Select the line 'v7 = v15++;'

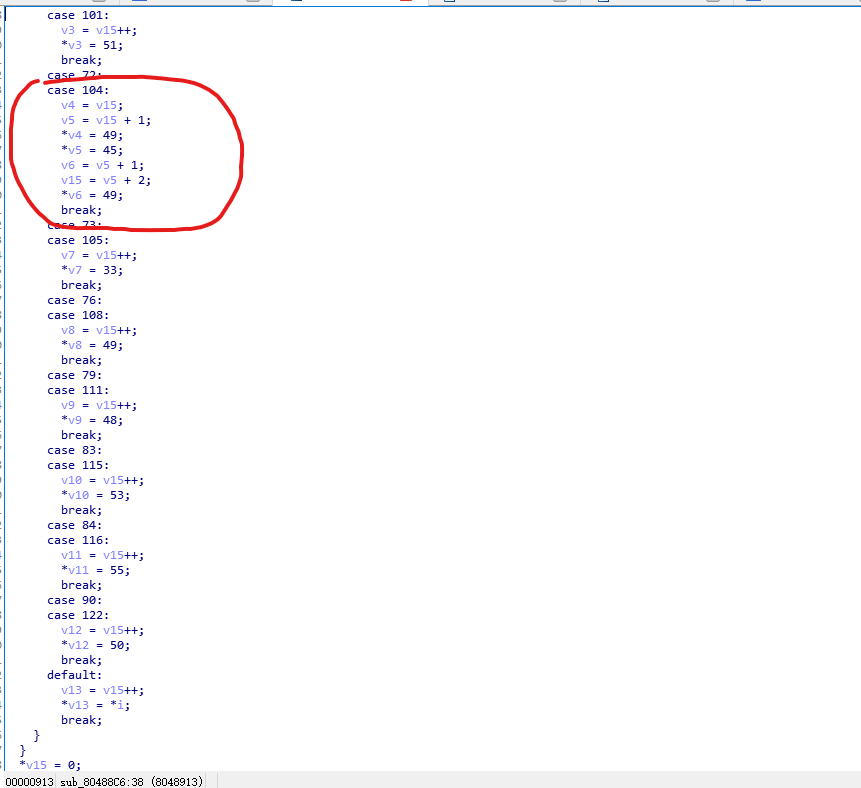99,255
